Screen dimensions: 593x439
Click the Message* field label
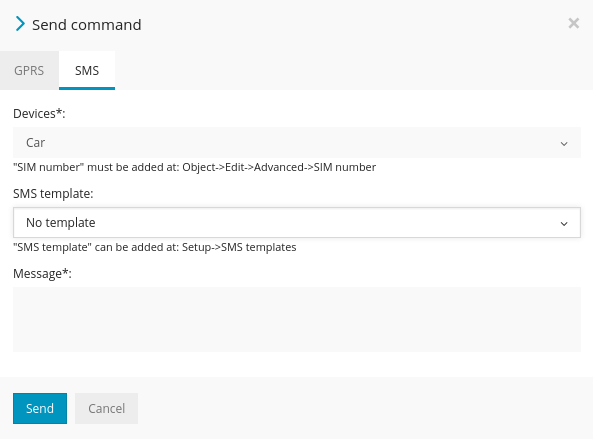[42, 273]
